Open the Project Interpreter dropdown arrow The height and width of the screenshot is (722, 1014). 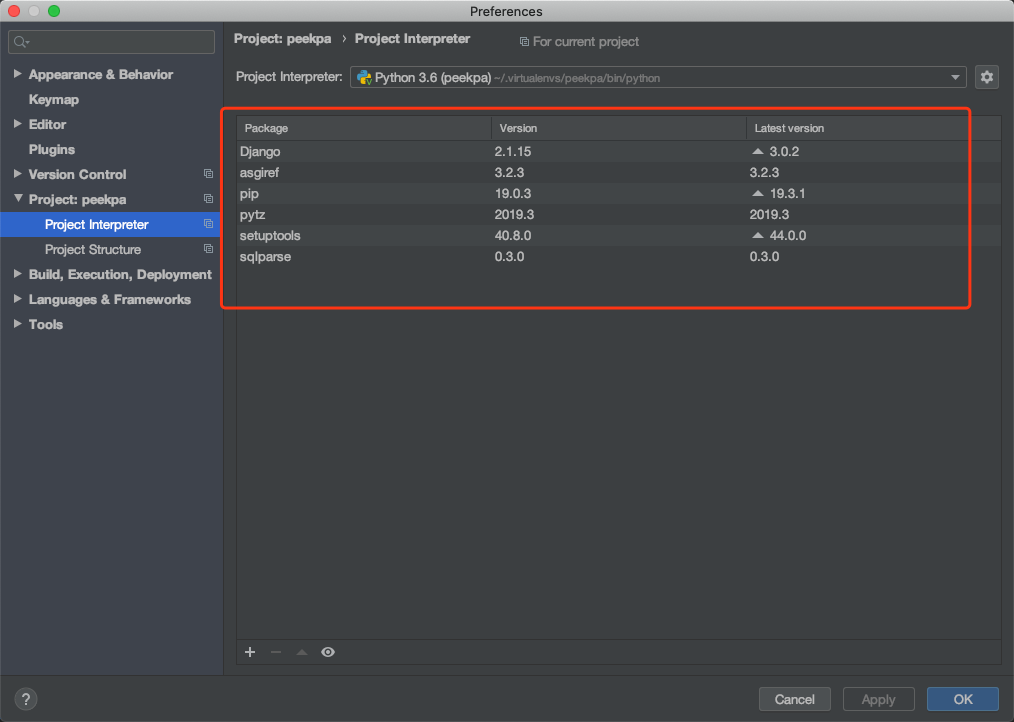click(x=955, y=78)
